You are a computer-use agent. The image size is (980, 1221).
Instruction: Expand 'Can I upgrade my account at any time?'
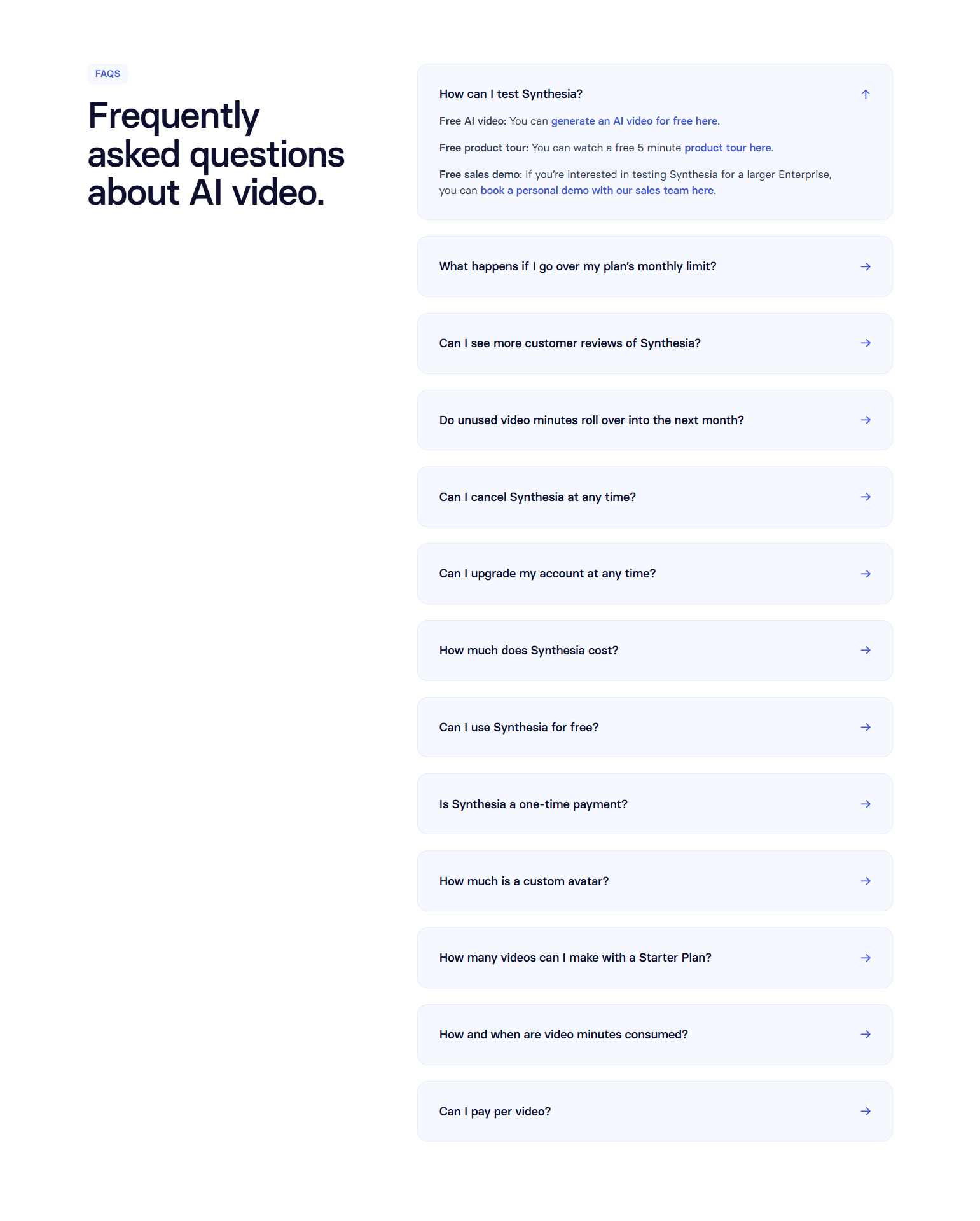[654, 573]
